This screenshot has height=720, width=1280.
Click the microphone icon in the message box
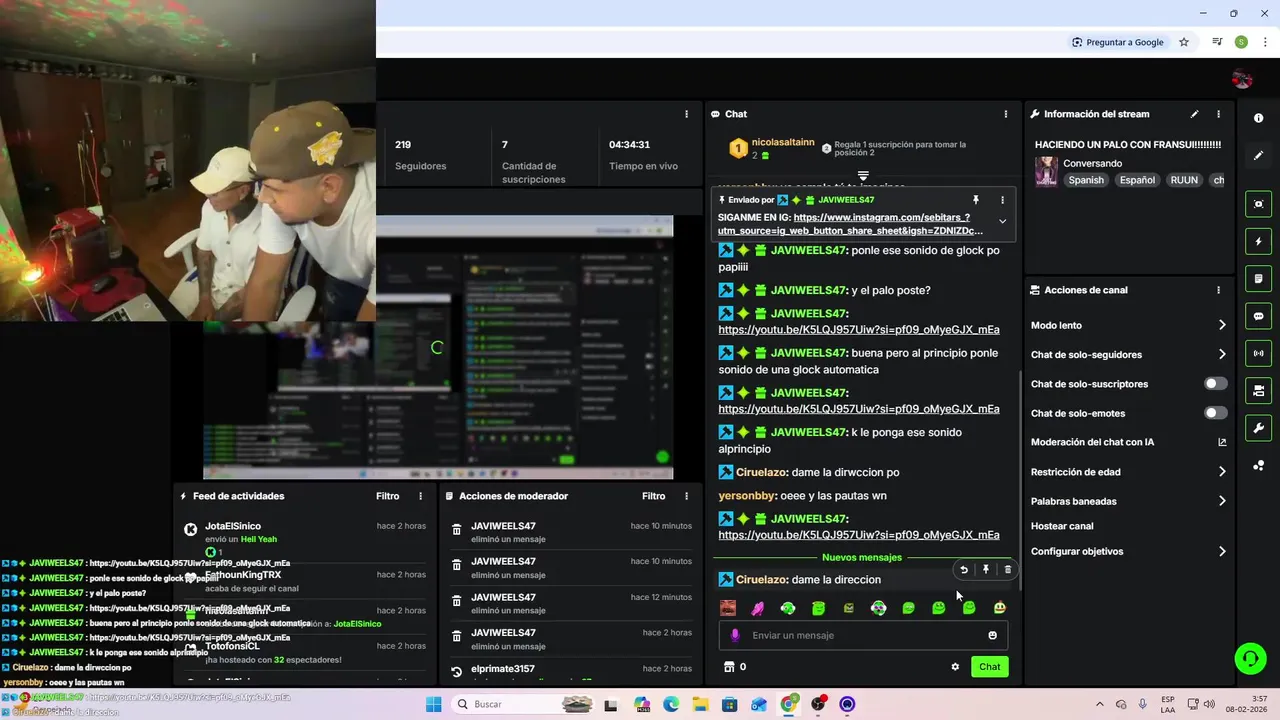(735, 635)
